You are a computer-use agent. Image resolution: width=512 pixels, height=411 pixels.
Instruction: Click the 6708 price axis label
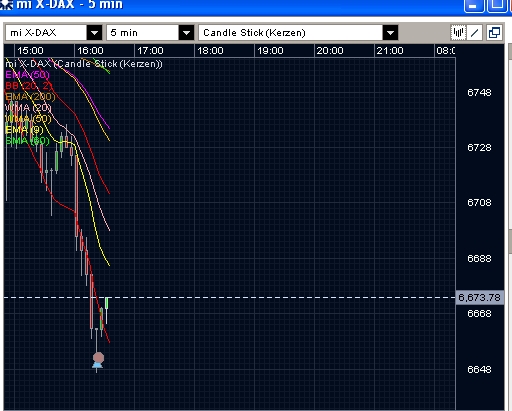[479, 202]
